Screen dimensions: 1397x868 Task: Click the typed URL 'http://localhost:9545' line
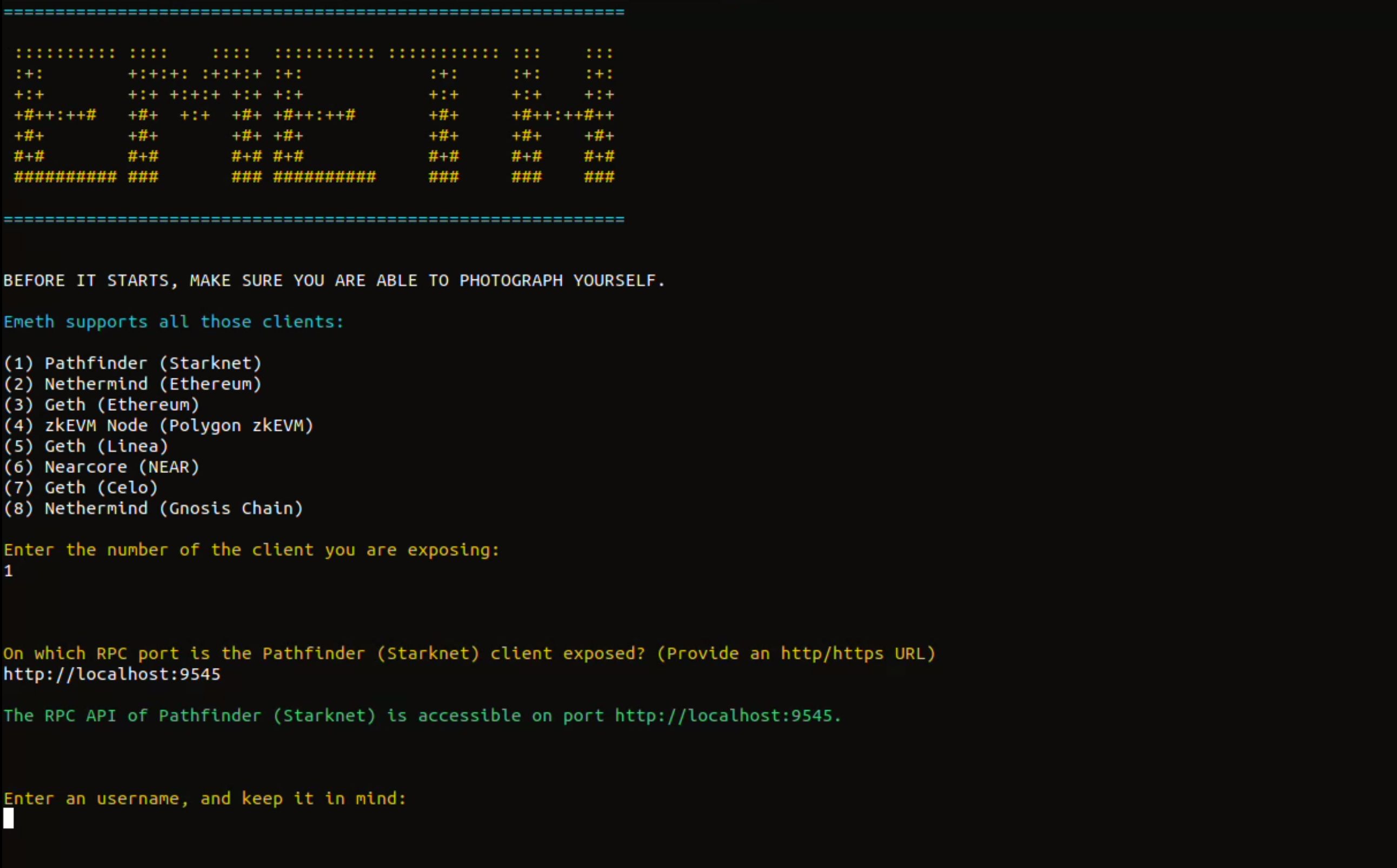(112, 674)
